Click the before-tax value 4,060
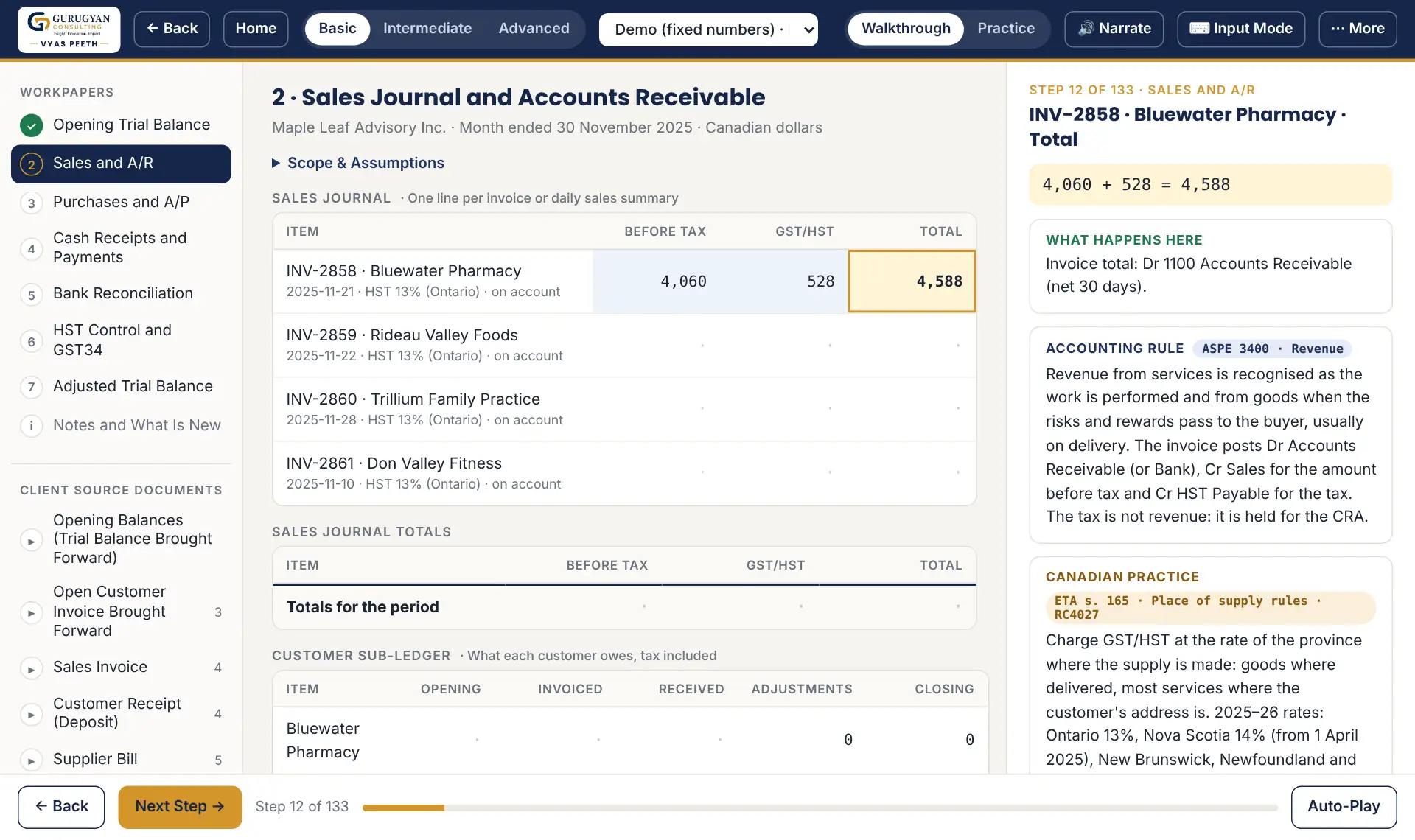 coord(683,281)
